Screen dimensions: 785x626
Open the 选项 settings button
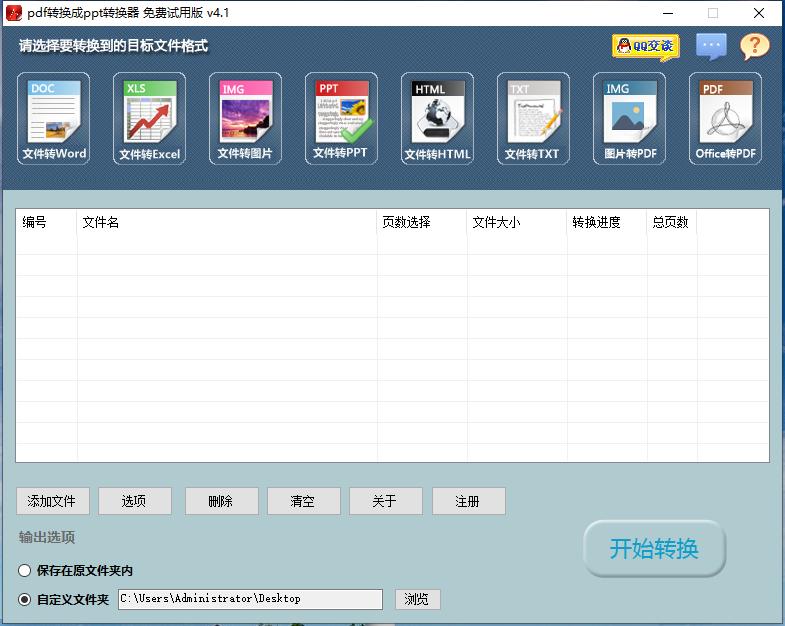[x=135, y=502]
